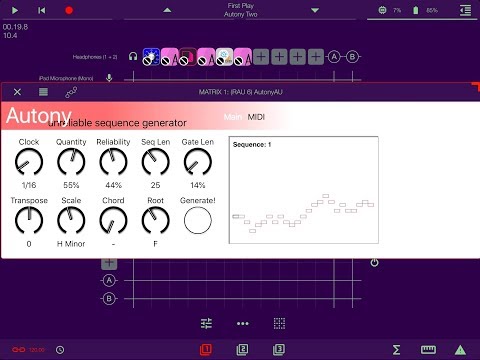Open the plugin preset list icon

coord(43,92)
